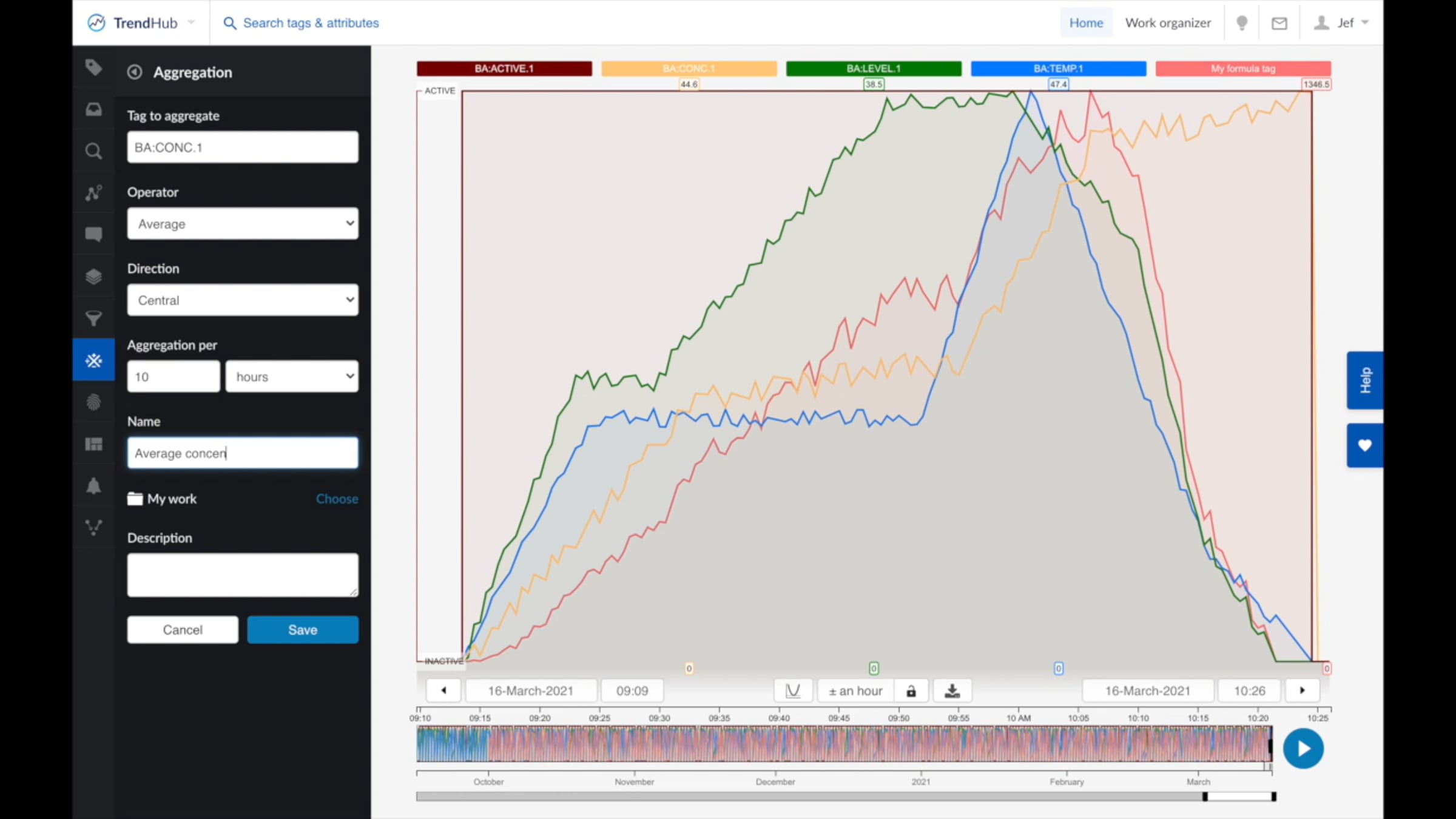Expand the hours unit dropdown
This screenshot has width=1456, height=819.
pyautogui.click(x=292, y=377)
